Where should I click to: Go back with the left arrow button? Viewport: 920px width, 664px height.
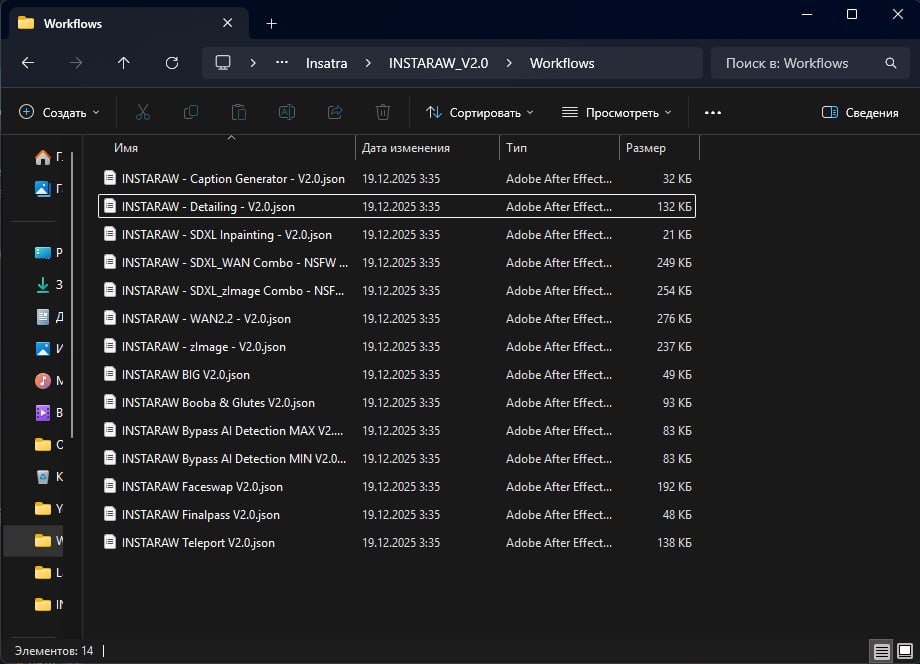28,63
